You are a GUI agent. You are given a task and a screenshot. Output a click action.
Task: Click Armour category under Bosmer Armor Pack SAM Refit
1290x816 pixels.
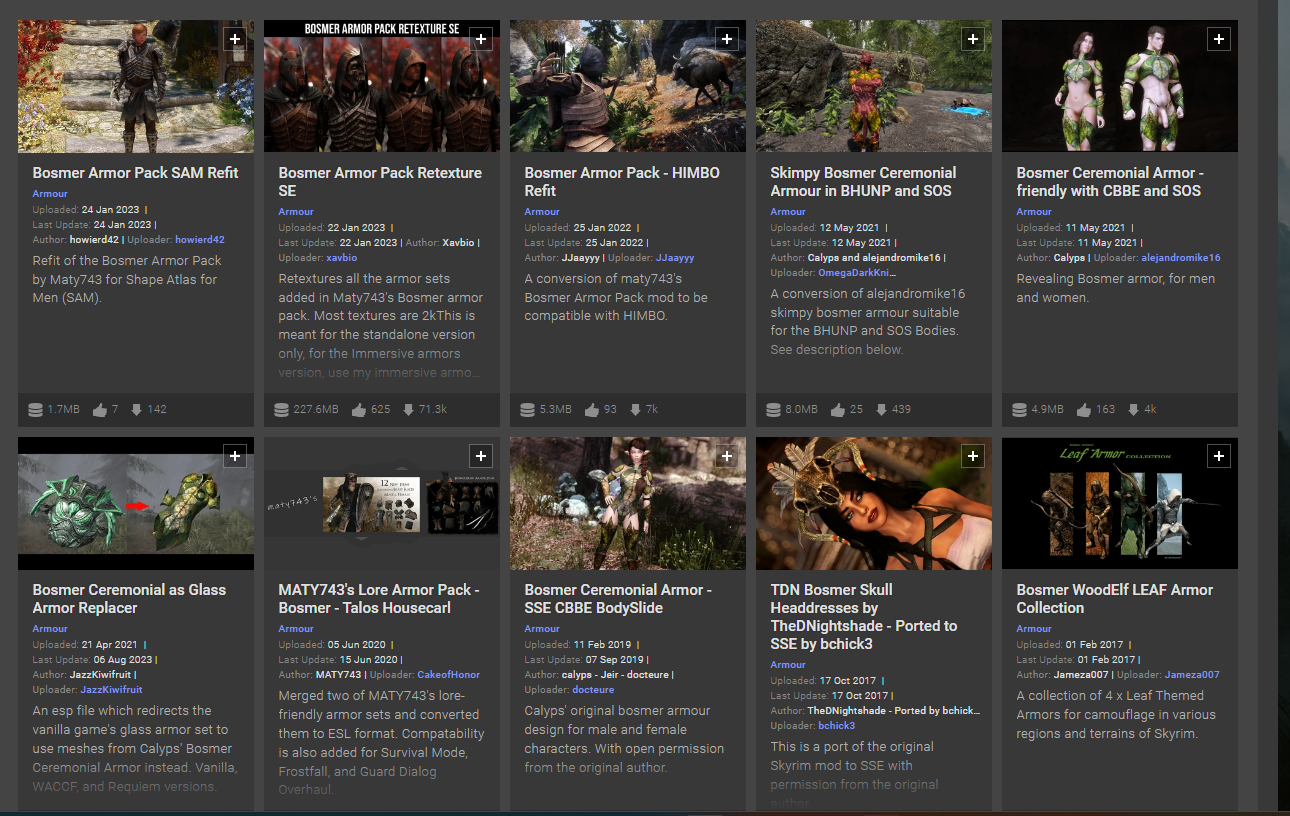50,194
